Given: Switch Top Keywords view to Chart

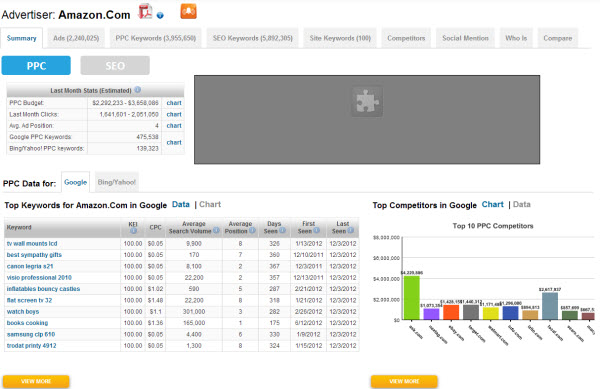Looking at the screenshot, I should click(210, 204).
